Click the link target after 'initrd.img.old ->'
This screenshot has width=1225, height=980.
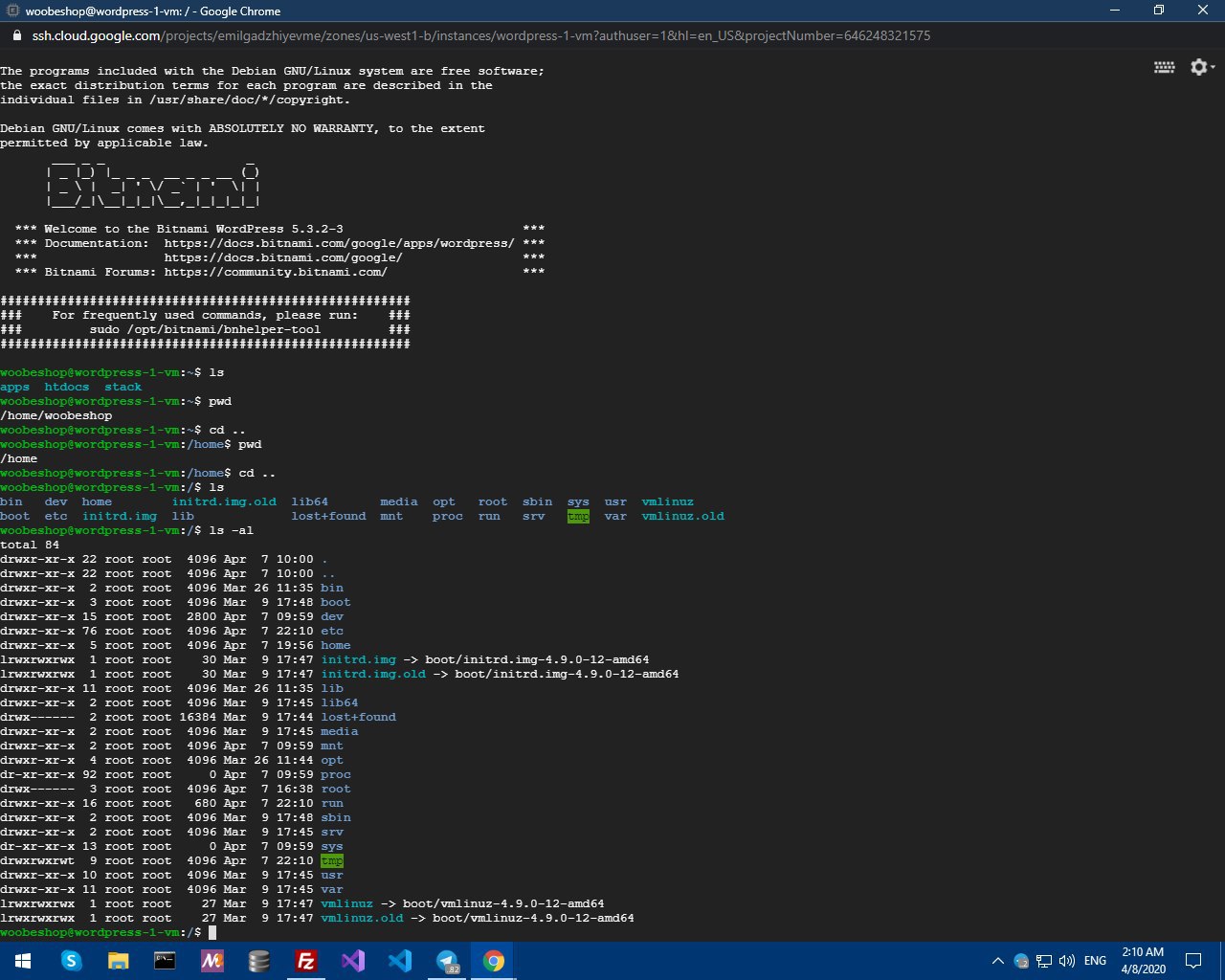567,674
